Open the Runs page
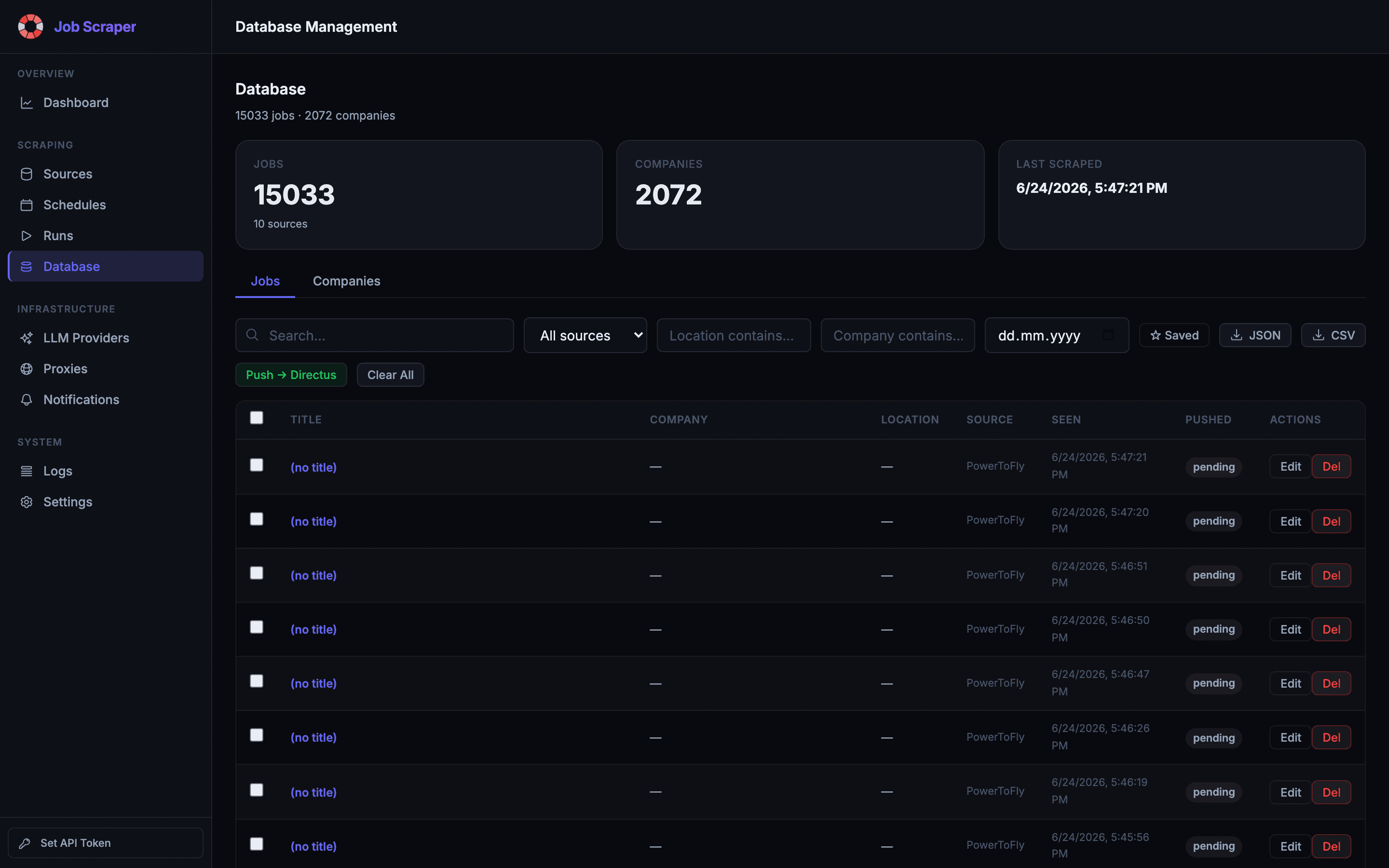 point(106,236)
